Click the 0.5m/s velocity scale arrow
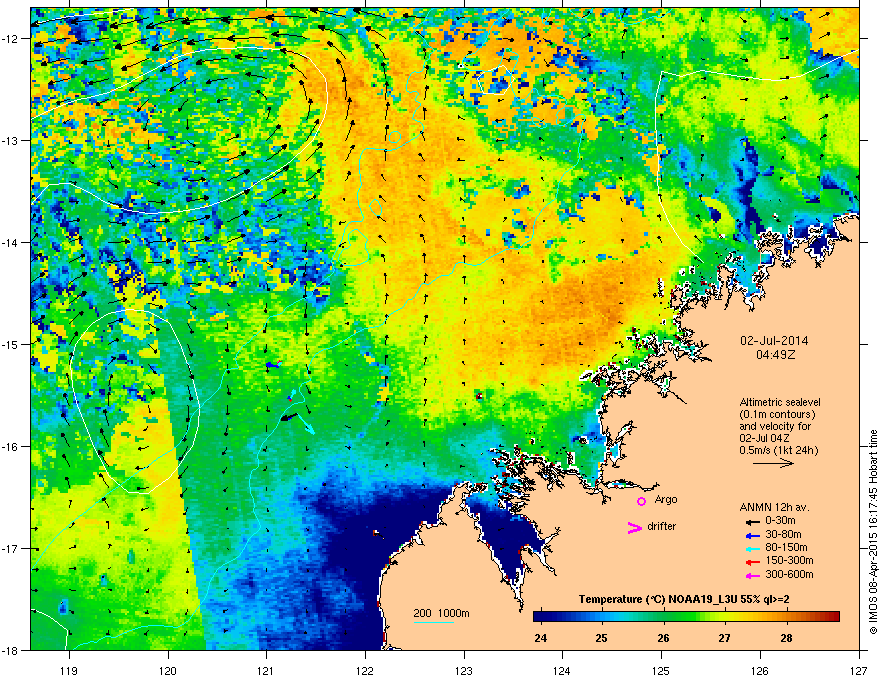Screen dimensions: 880x680 point(773,463)
